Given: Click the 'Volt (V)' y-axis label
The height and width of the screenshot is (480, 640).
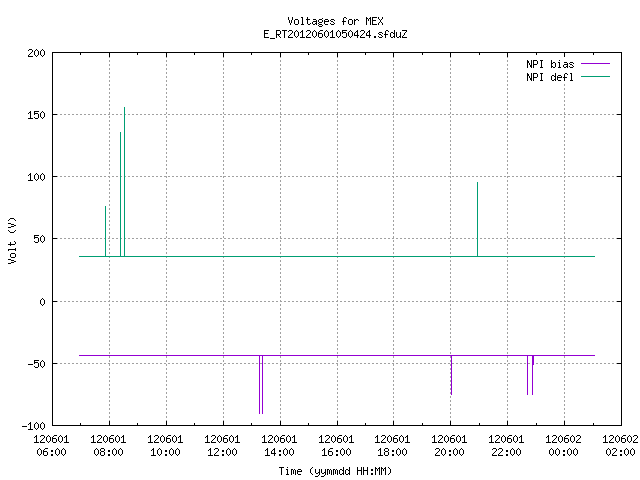Looking at the screenshot, I should coord(12,240).
